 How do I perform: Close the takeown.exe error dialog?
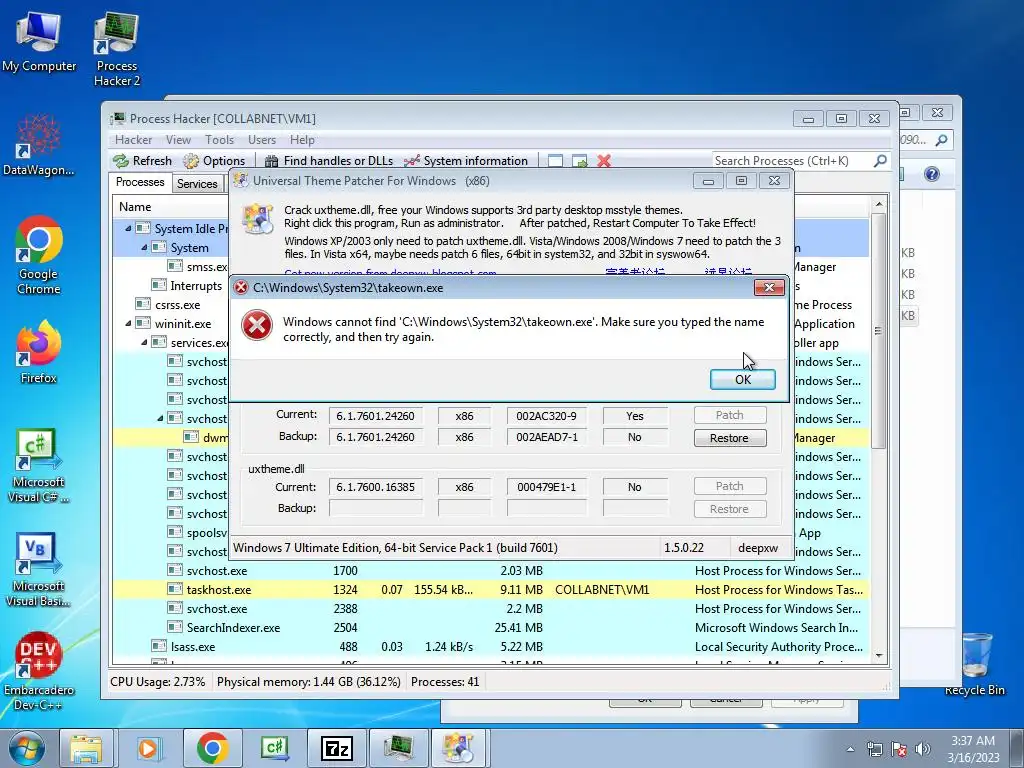[x=769, y=287]
